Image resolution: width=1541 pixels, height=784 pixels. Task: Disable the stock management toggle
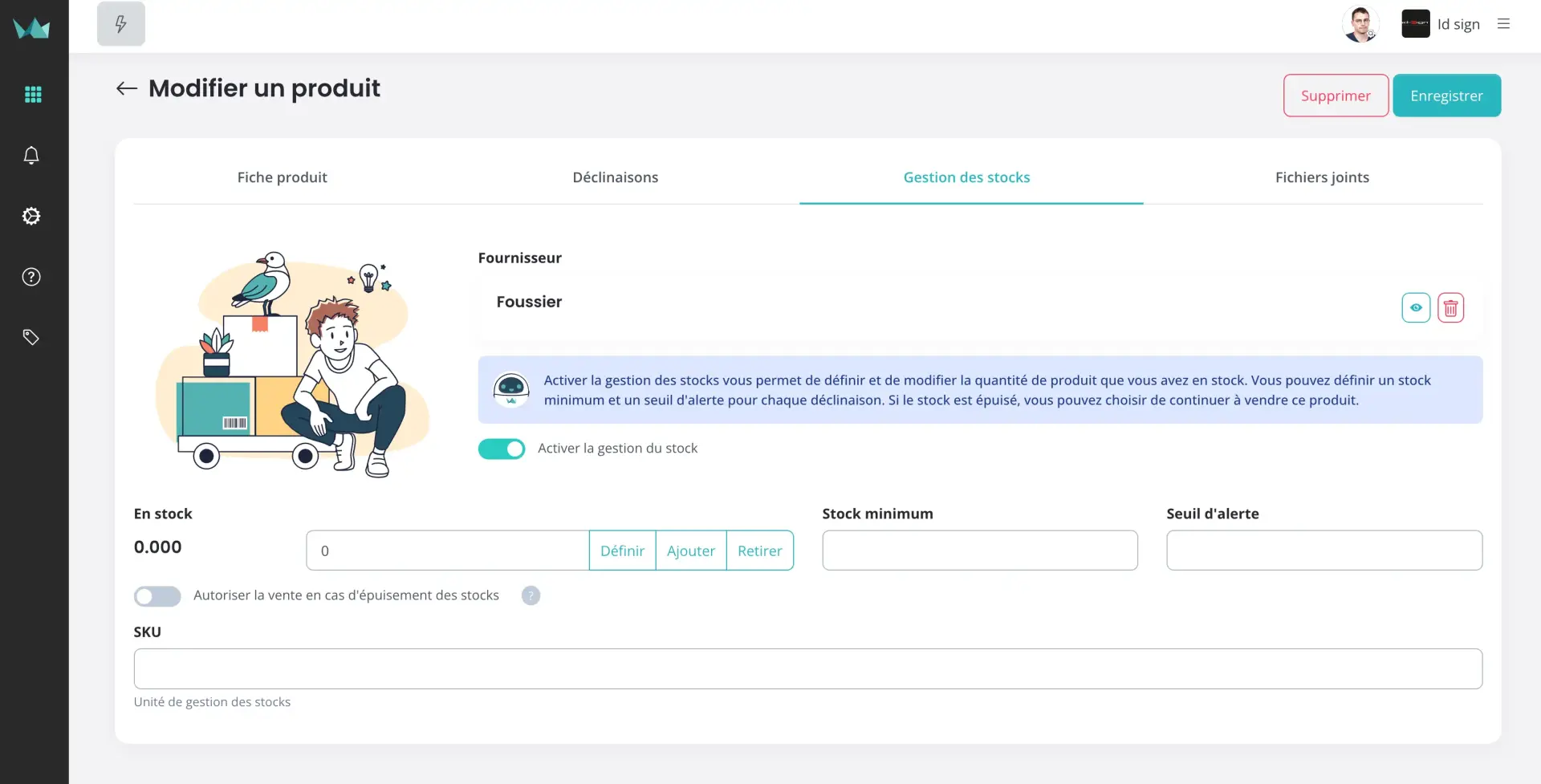point(502,449)
